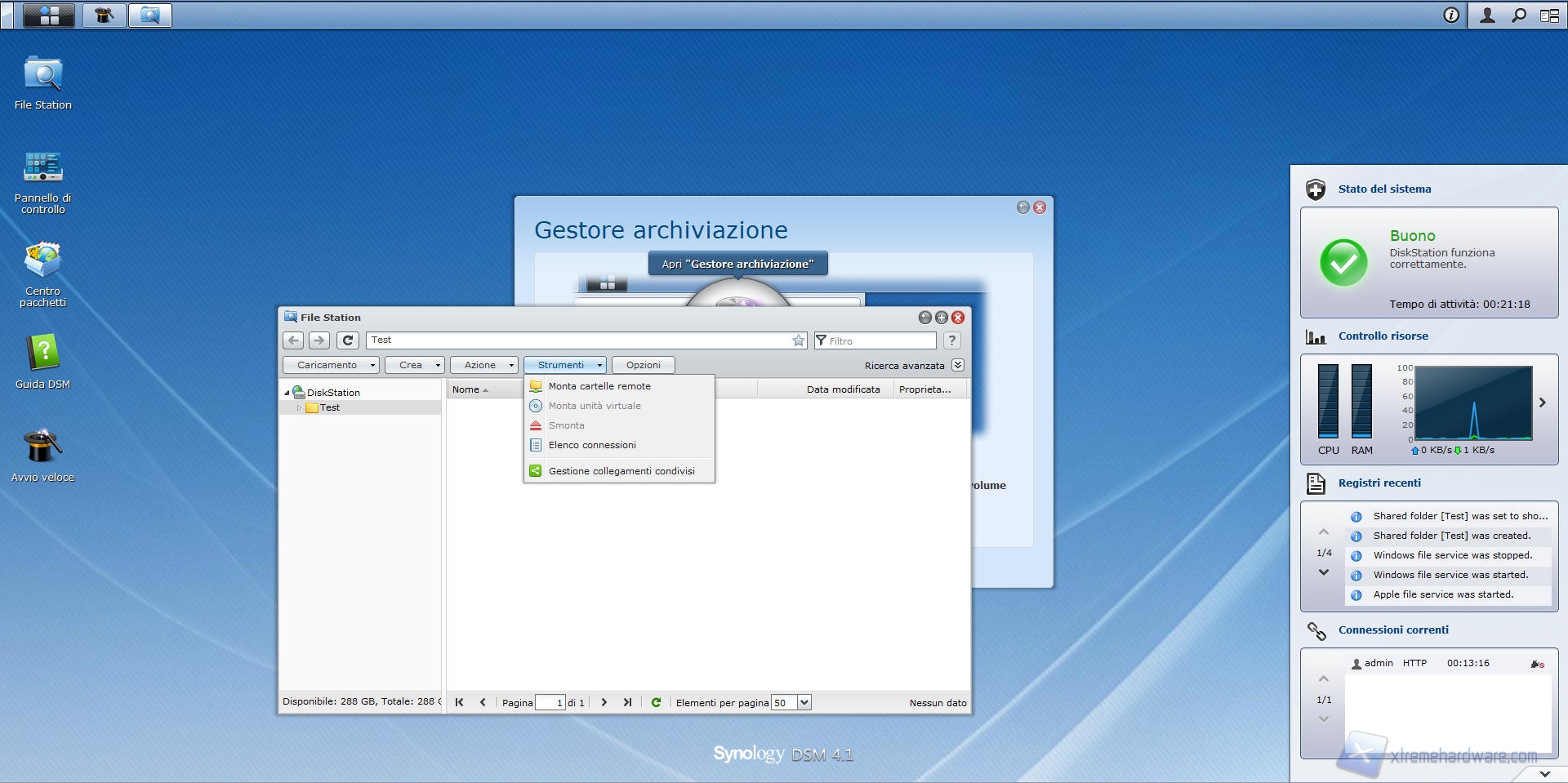Collapse the DiskStation tree node

click(x=287, y=393)
